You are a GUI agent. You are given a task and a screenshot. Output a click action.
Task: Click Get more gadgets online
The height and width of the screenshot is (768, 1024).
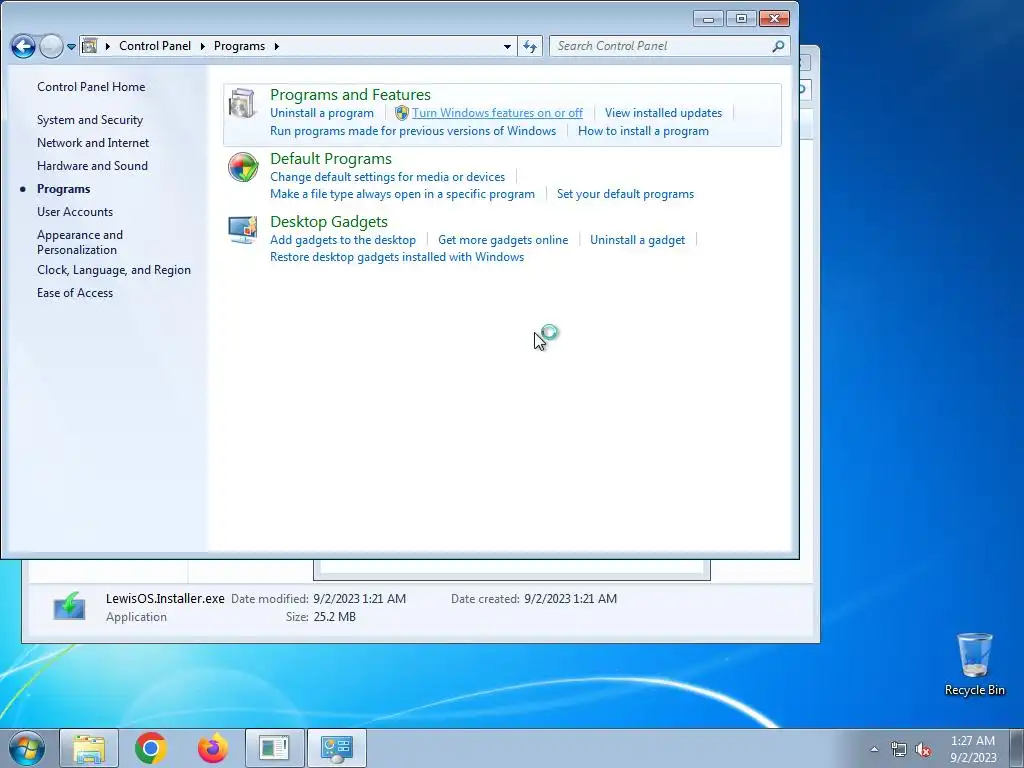pos(503,240)
